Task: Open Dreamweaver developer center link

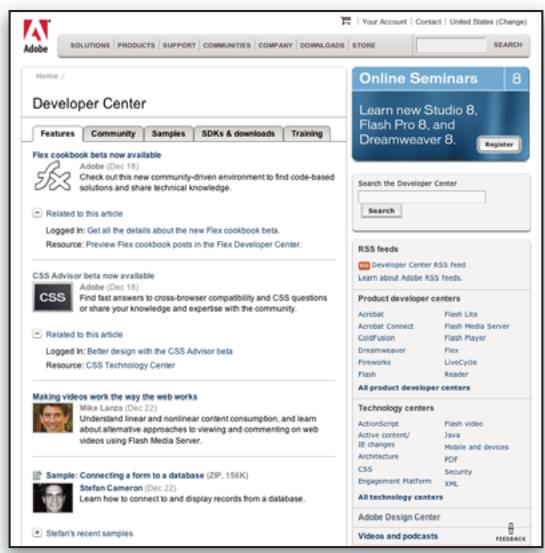Action: pyautogui.click(x=382, y=350)
